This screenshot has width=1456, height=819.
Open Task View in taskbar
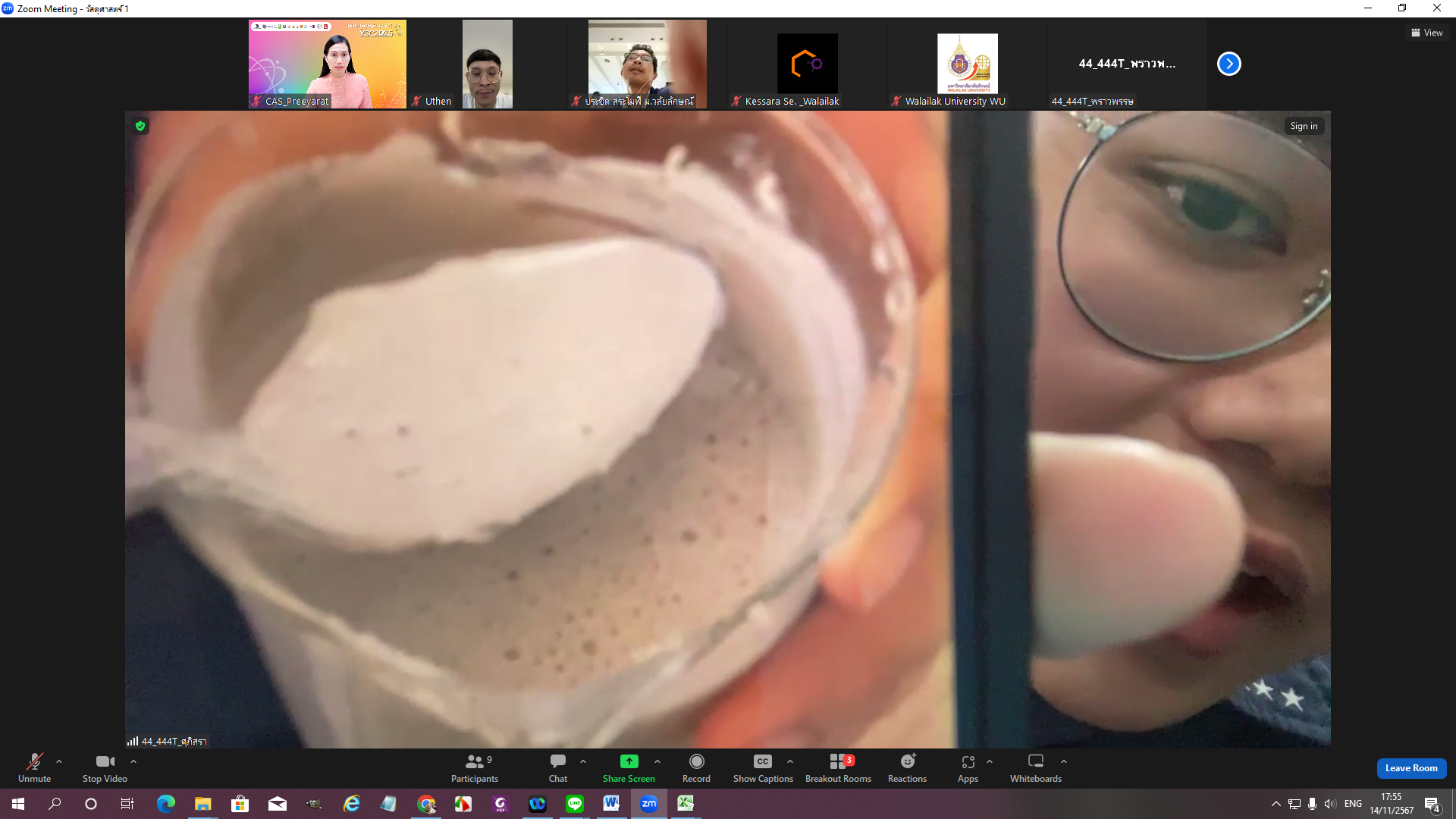click(127, 804)
